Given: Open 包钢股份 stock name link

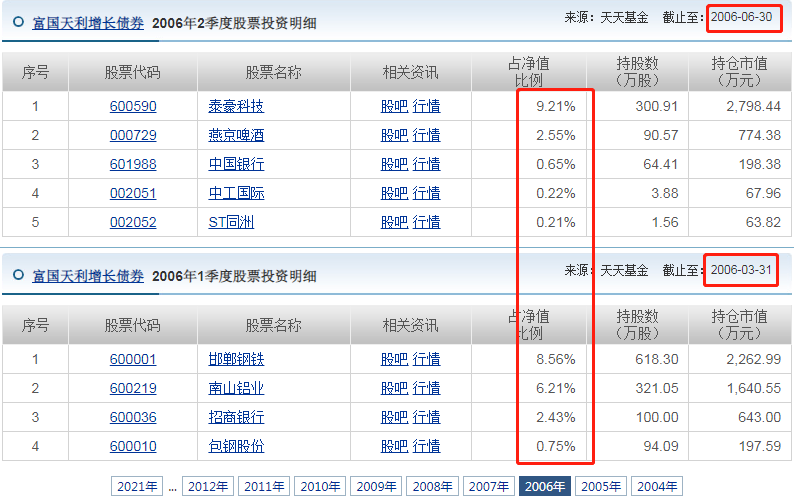Looking at the screenshot, I should point(236,446).
